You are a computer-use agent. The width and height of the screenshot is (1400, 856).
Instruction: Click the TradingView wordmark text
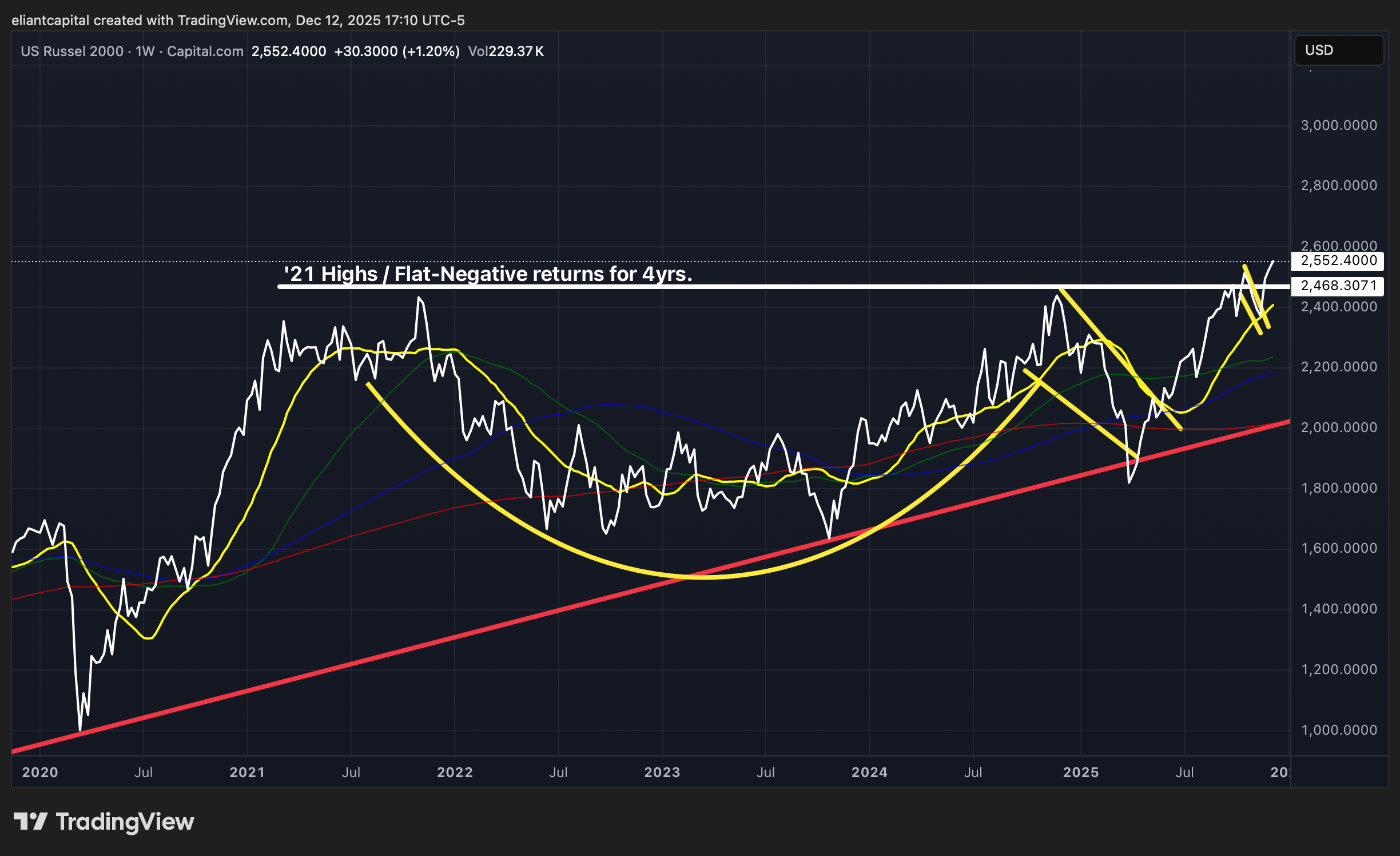point(125,822)
